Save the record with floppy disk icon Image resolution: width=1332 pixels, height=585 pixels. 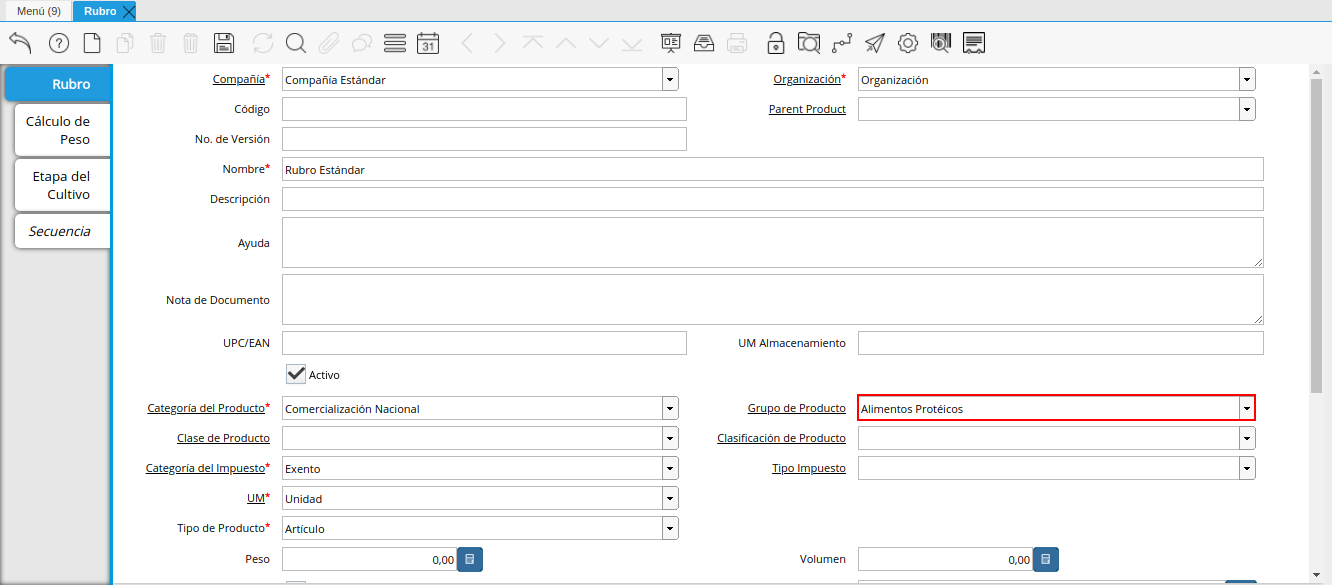coord(224,43)
